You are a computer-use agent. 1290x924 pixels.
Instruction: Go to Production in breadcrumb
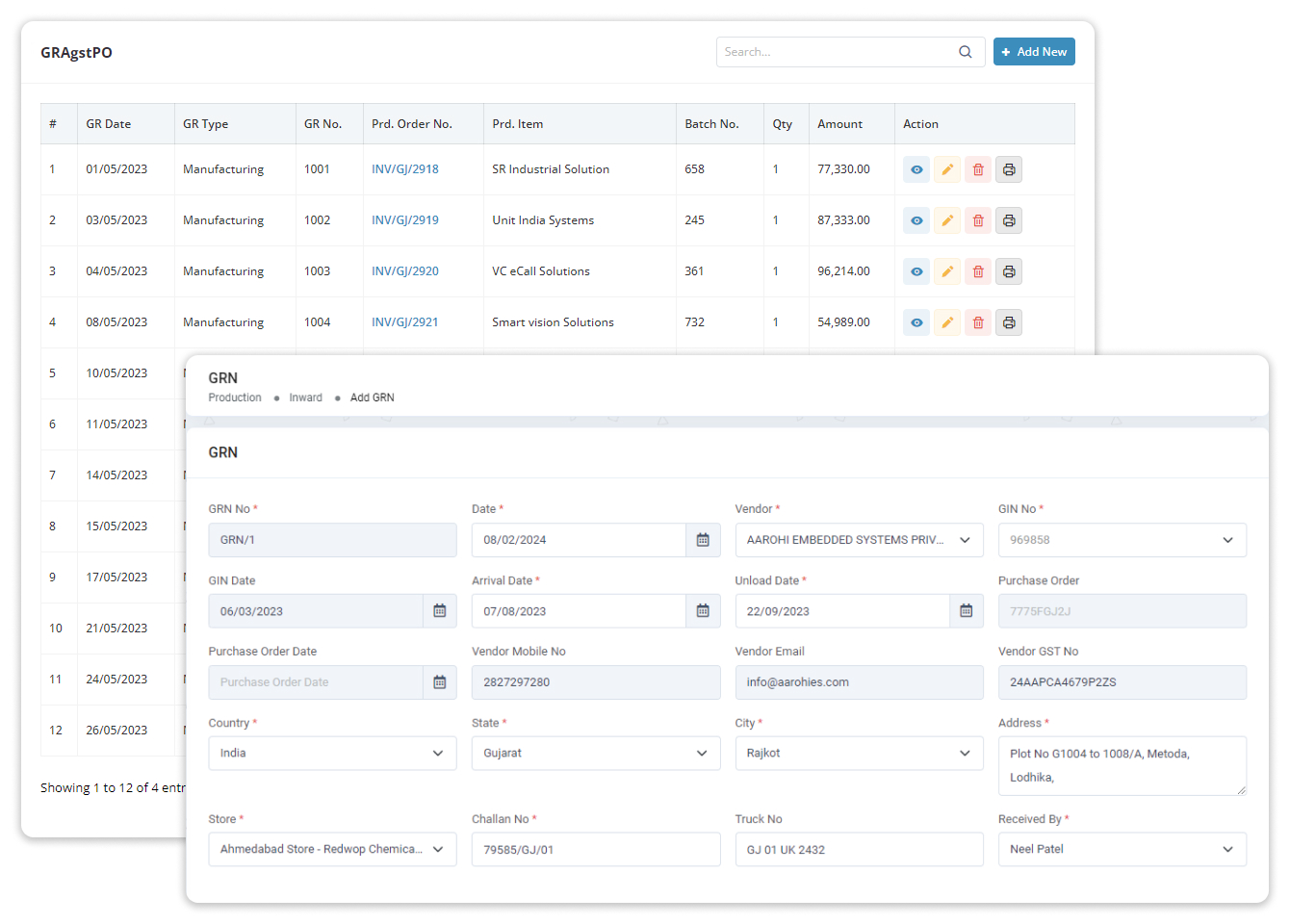click(235, 398)
